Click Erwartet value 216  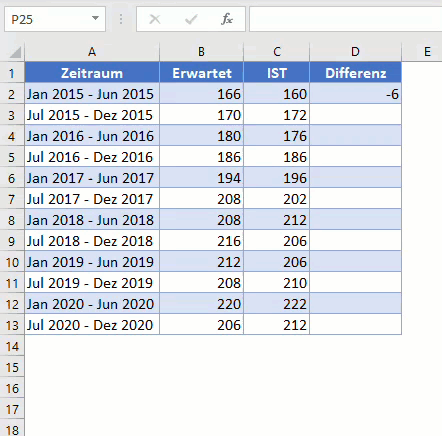point(201,241)
